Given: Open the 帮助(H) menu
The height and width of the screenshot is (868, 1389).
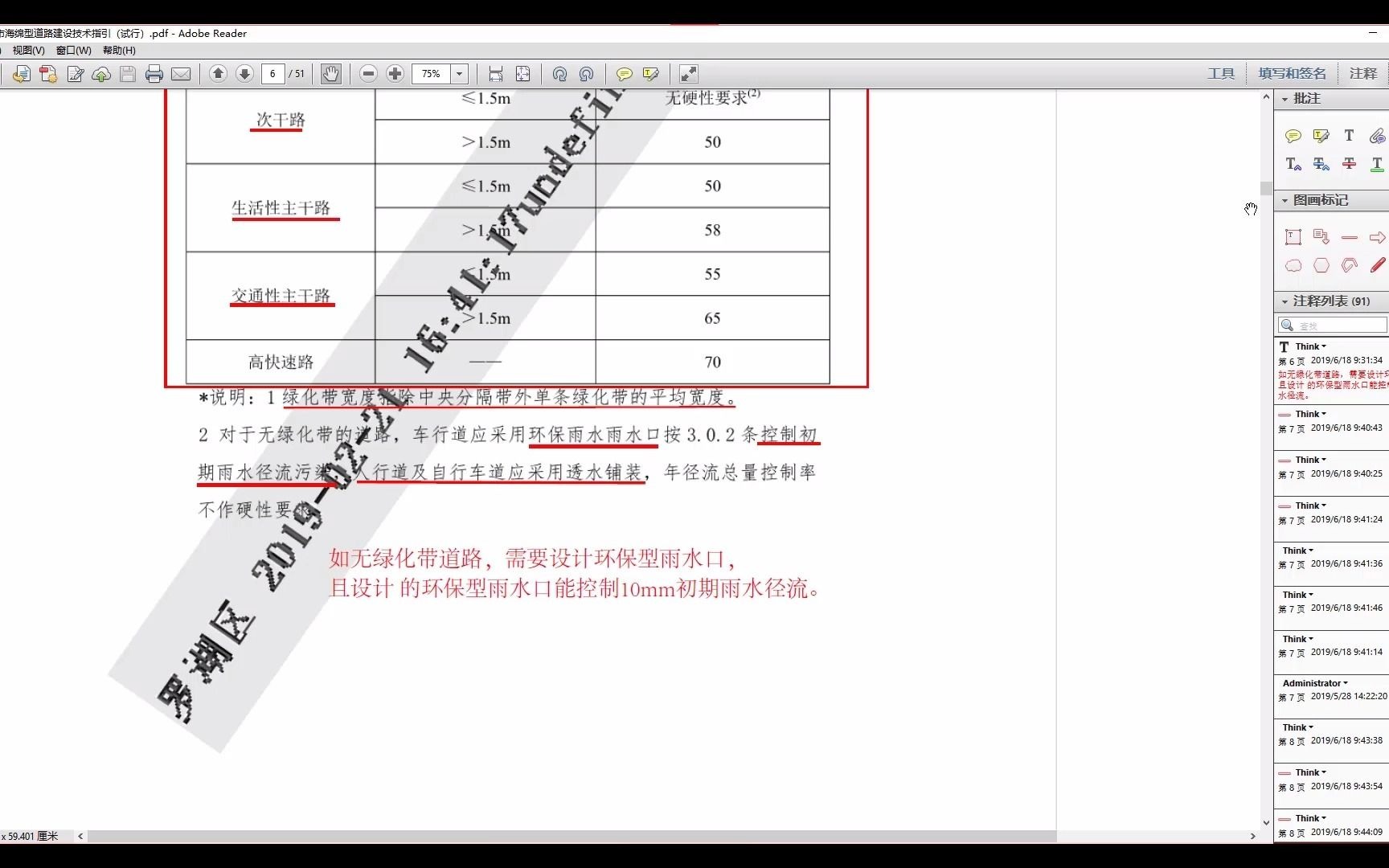Looking at the screenshot, I should pos(119,50).
